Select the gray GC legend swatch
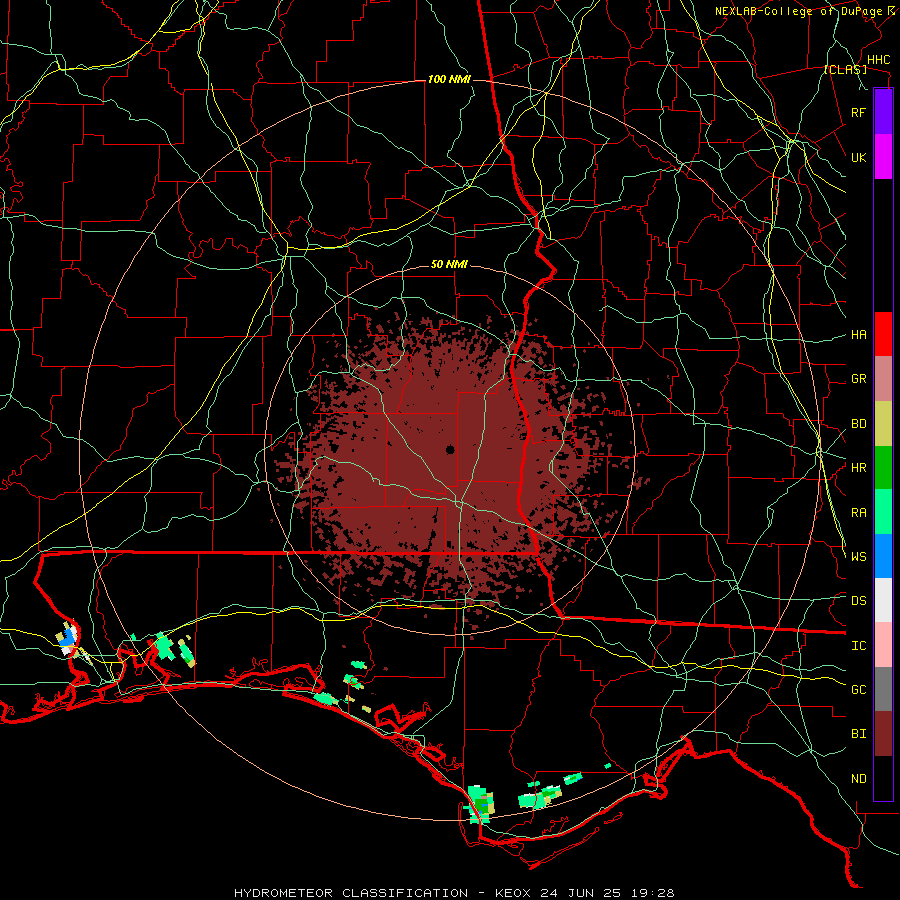Image resolution: width=900 pixels, height=900 pixels. tap(883, 689)
